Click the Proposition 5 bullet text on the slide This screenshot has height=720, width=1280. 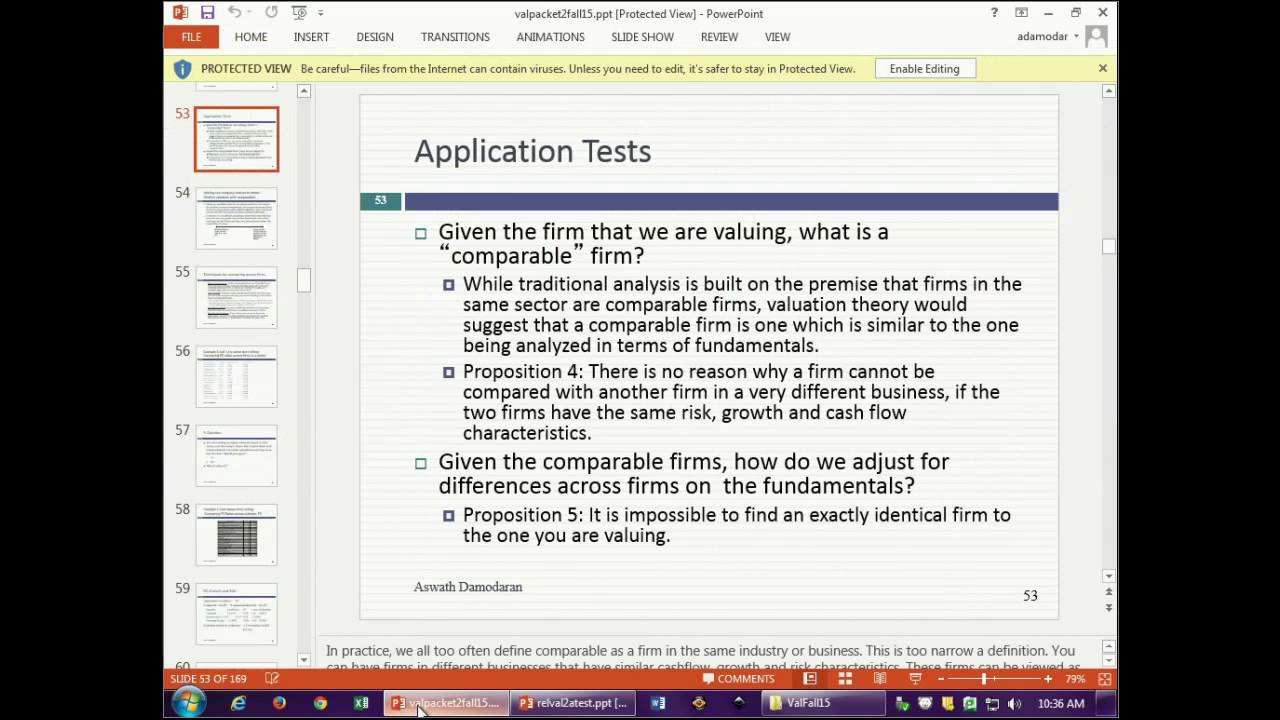click(x=737, y=525)
